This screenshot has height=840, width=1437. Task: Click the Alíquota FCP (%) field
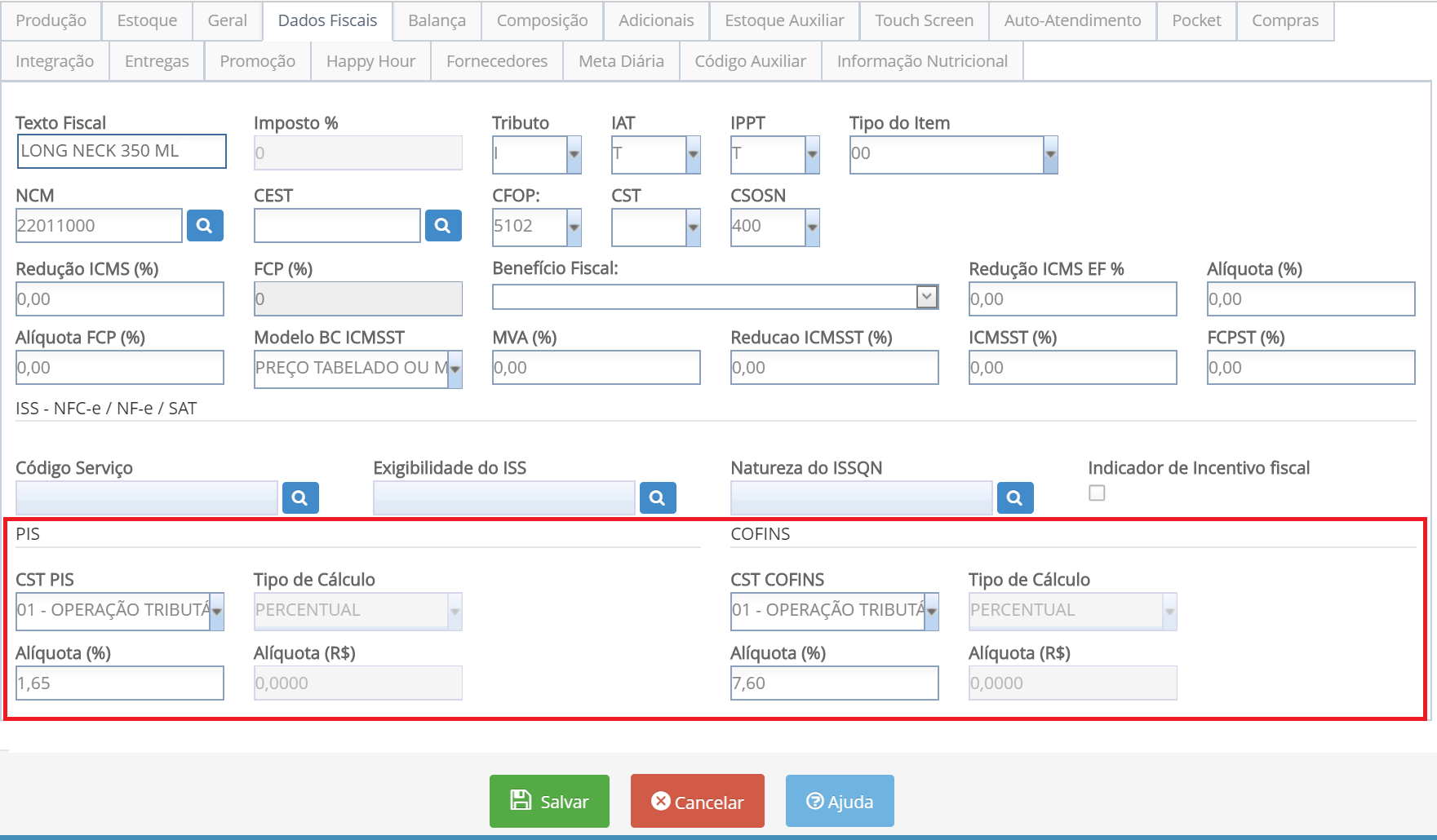pos(120,368)
